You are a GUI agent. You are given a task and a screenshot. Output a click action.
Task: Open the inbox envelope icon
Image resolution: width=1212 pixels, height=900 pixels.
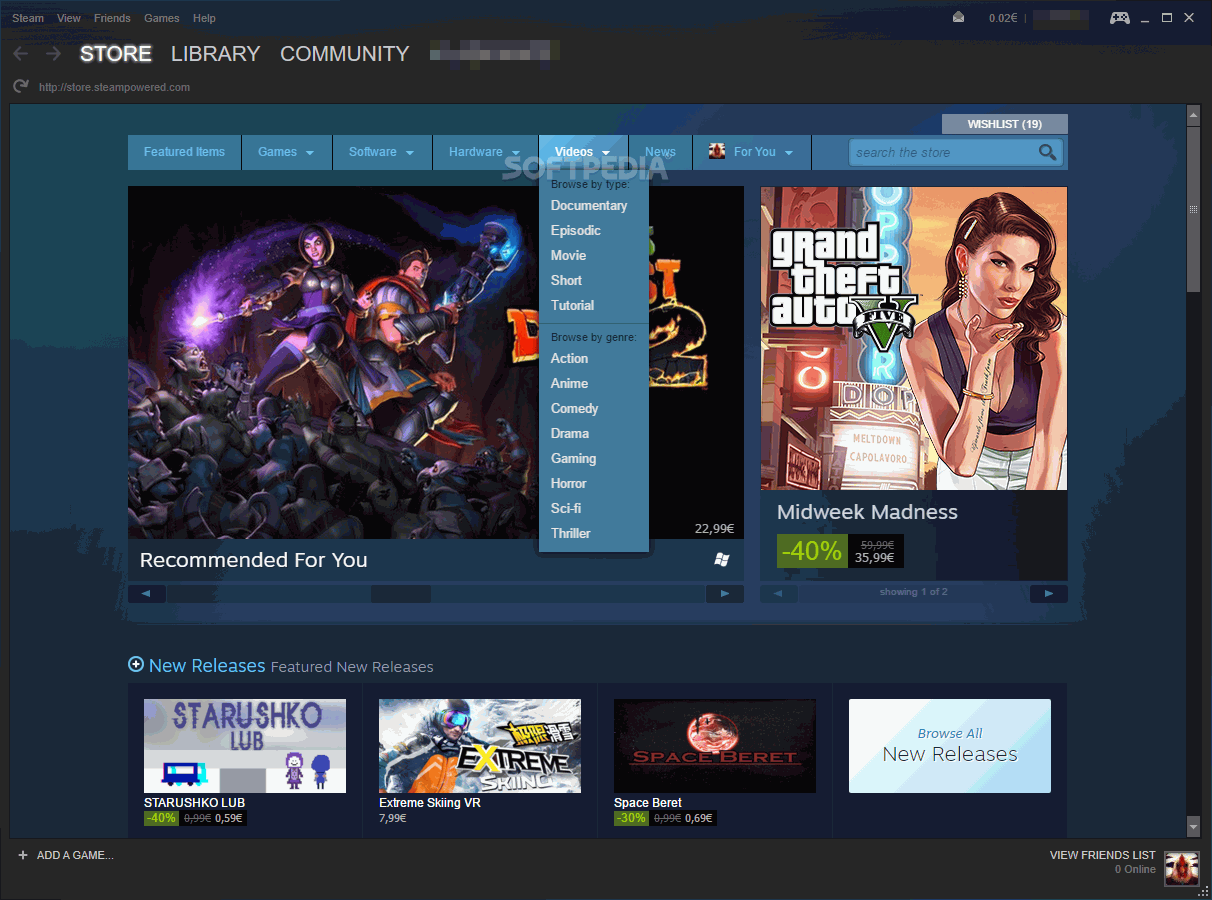(x=959, y=18)
